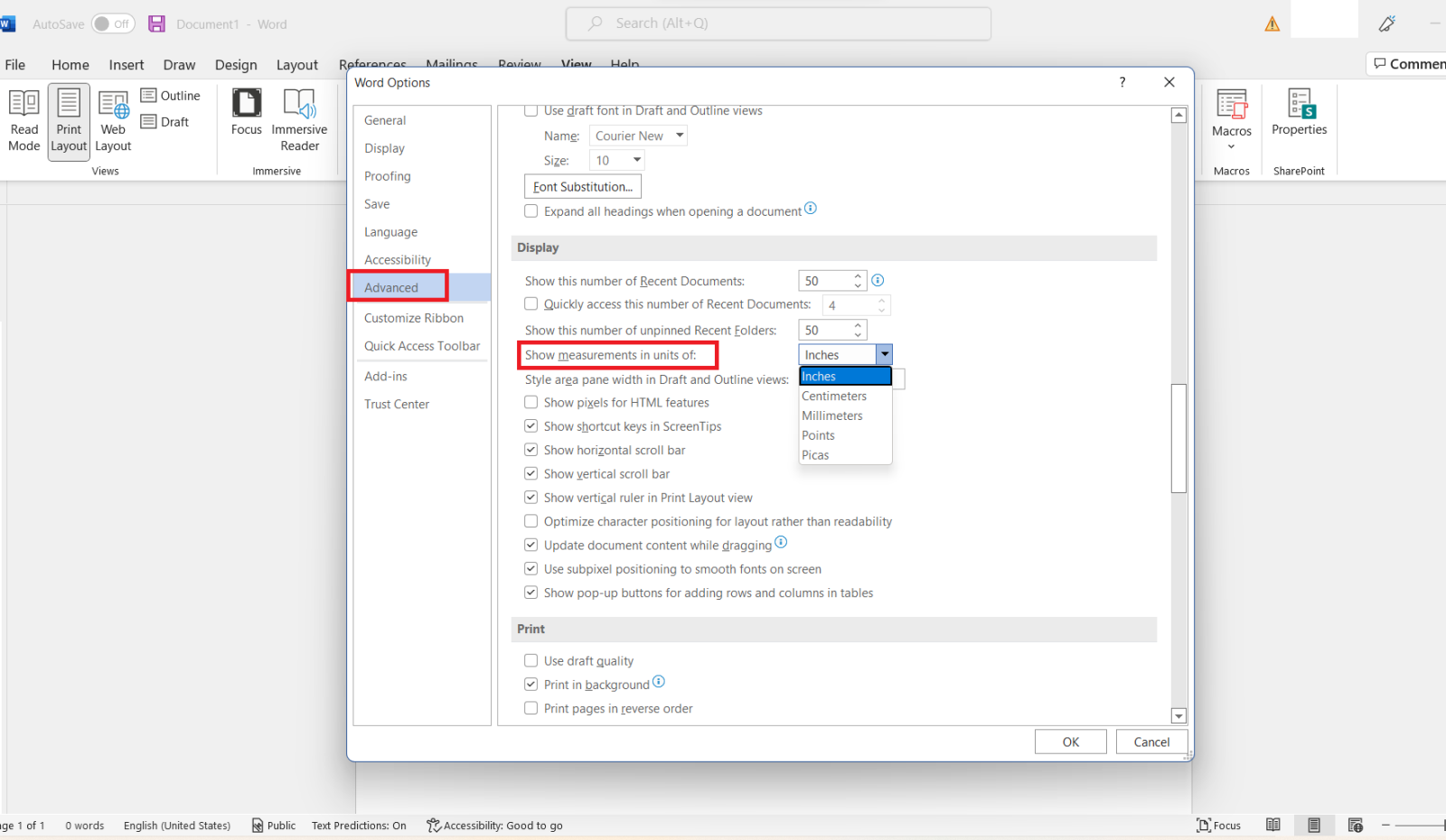Screen dimensions: 1446x840
Task: Open the Design ribbon tab
Action: pos(236,65)
